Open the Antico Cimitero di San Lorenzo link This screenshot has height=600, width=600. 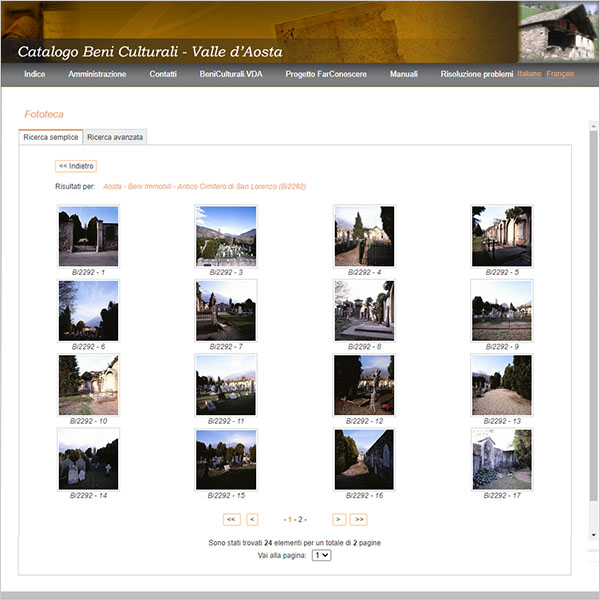tap(204, 186)
